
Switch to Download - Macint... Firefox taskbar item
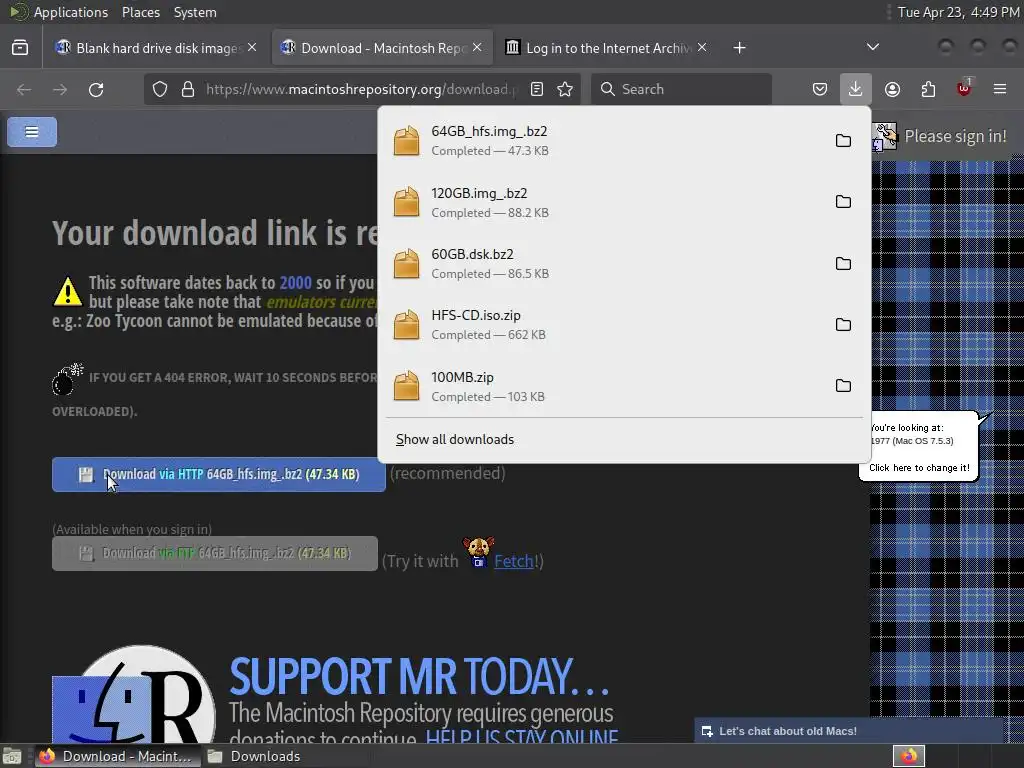pos(116,756)
